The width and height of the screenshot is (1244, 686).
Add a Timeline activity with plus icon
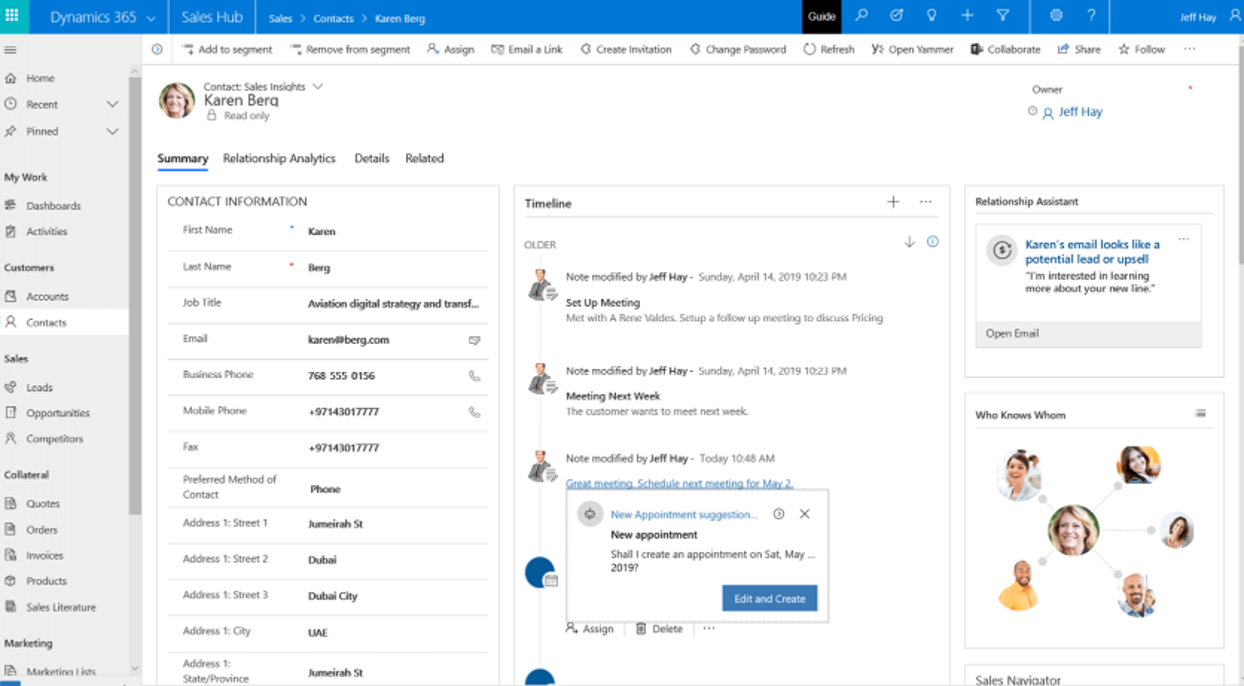point(893,202)
